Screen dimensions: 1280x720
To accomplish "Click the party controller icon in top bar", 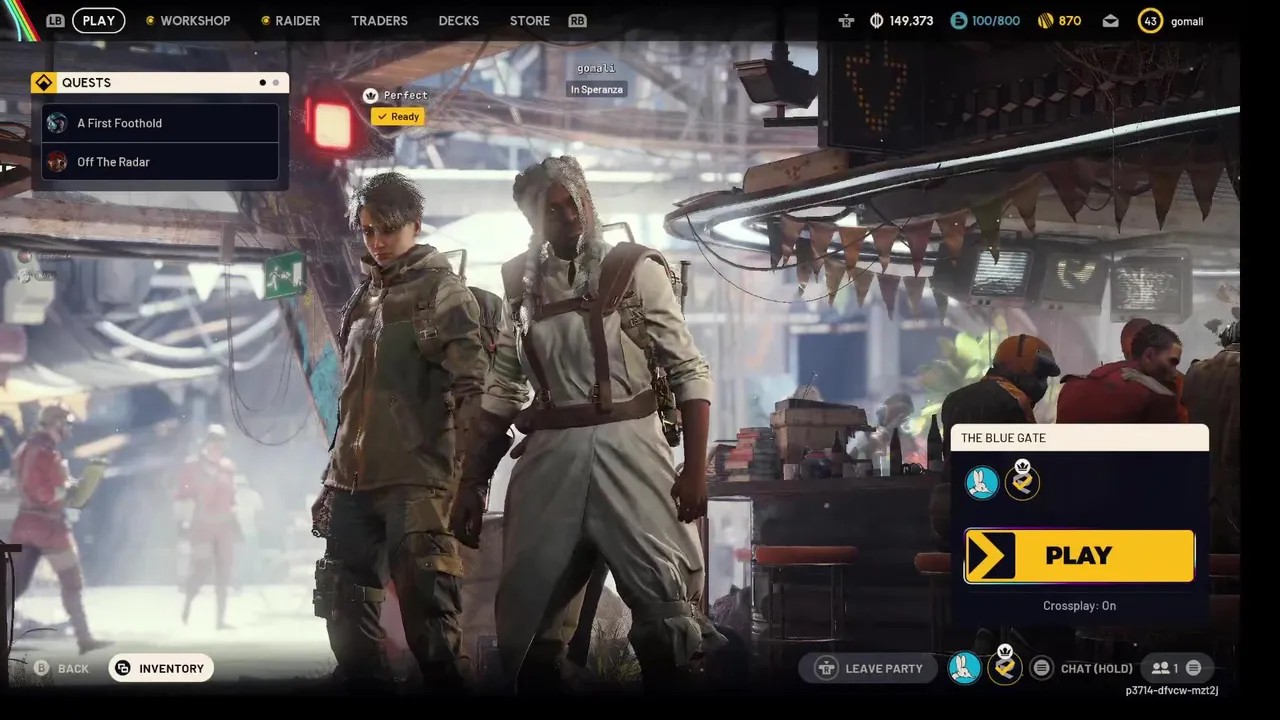I will click(x=846, y=20).
